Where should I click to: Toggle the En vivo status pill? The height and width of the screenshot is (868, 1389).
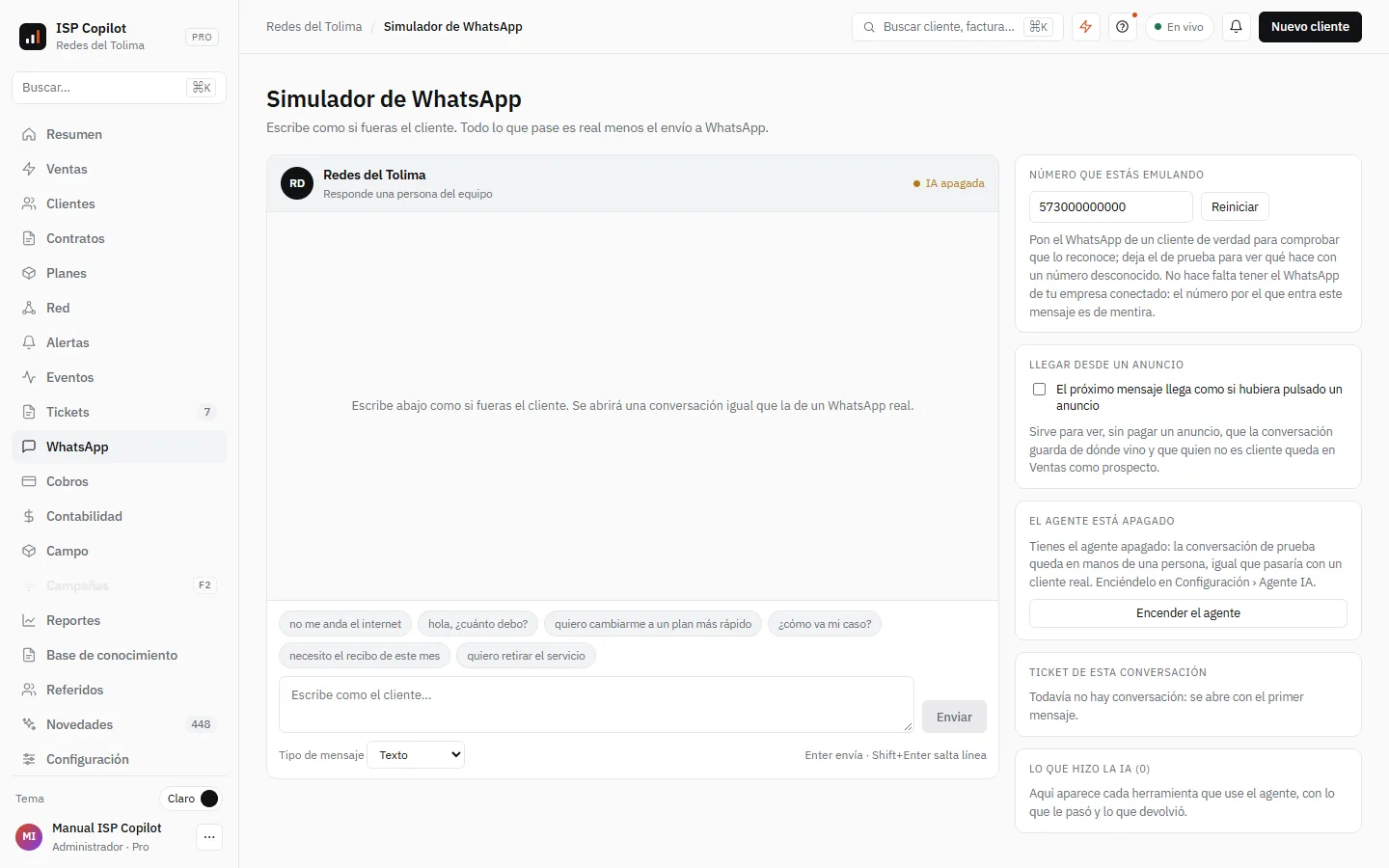[x=1179, y=27]
